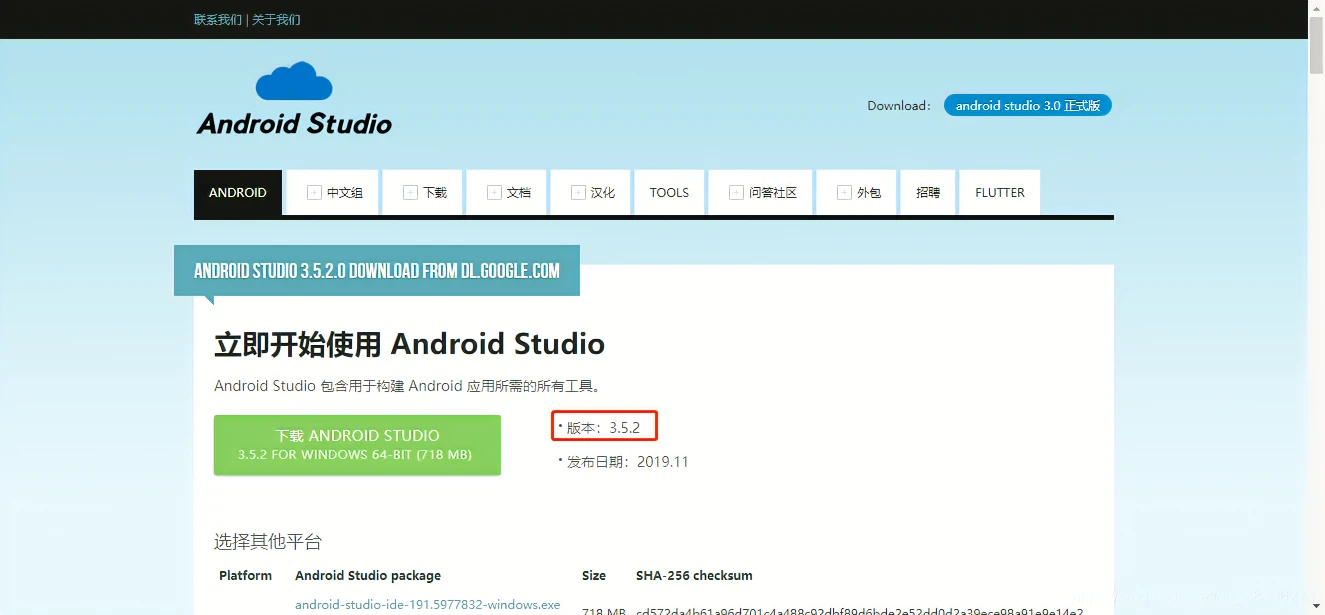This screenshot has width=1325, height=615.
Task: Expand the plus icon beside 下载
Action: click(x=410, y=193)
